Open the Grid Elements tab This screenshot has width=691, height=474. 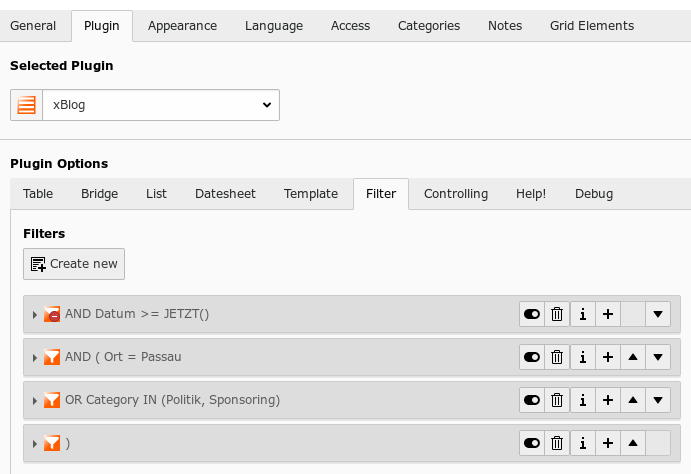[x=592, y=26]
